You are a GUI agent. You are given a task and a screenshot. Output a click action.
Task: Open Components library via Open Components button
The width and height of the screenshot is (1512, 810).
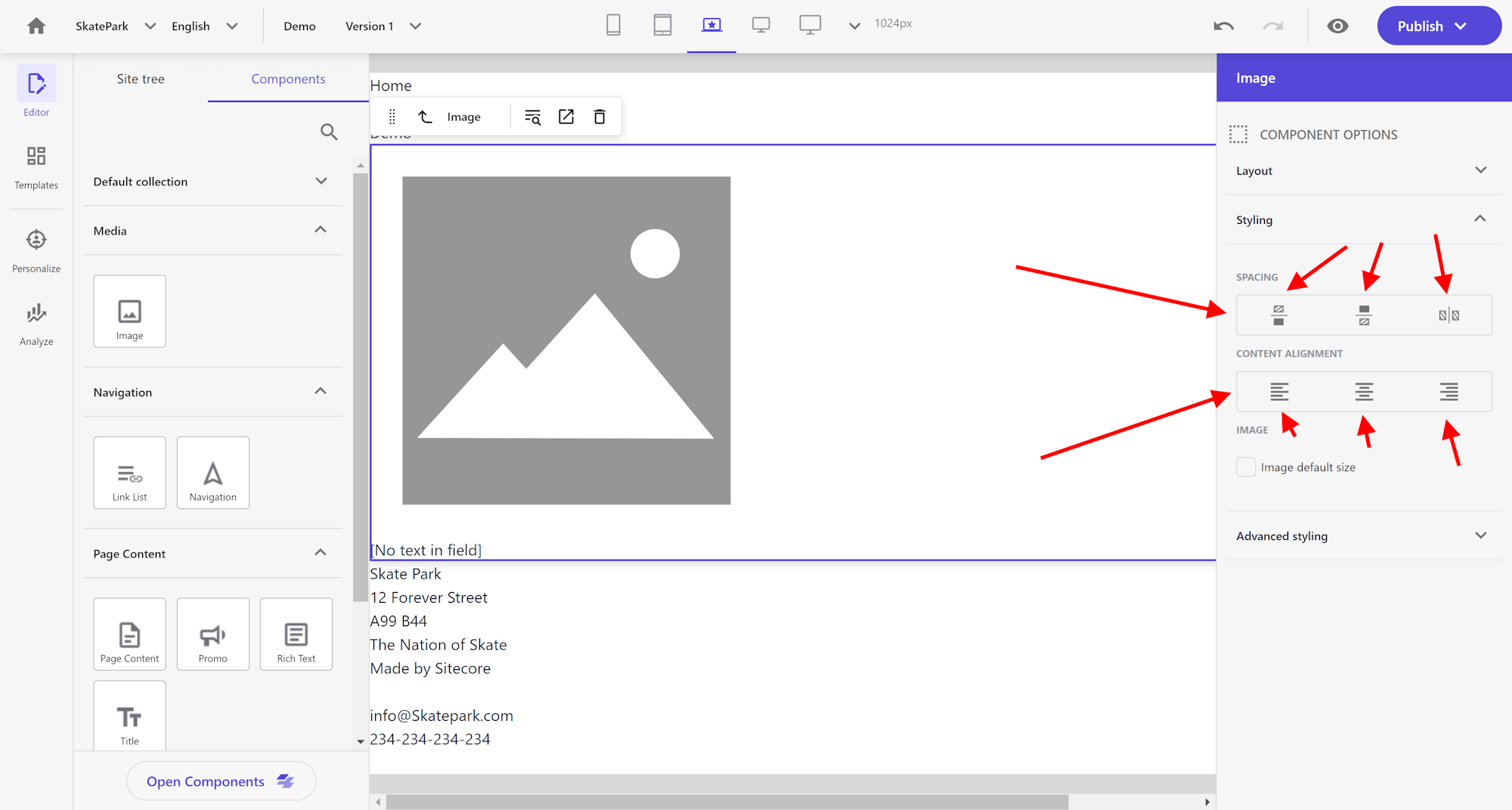click(x=221, y=781)
